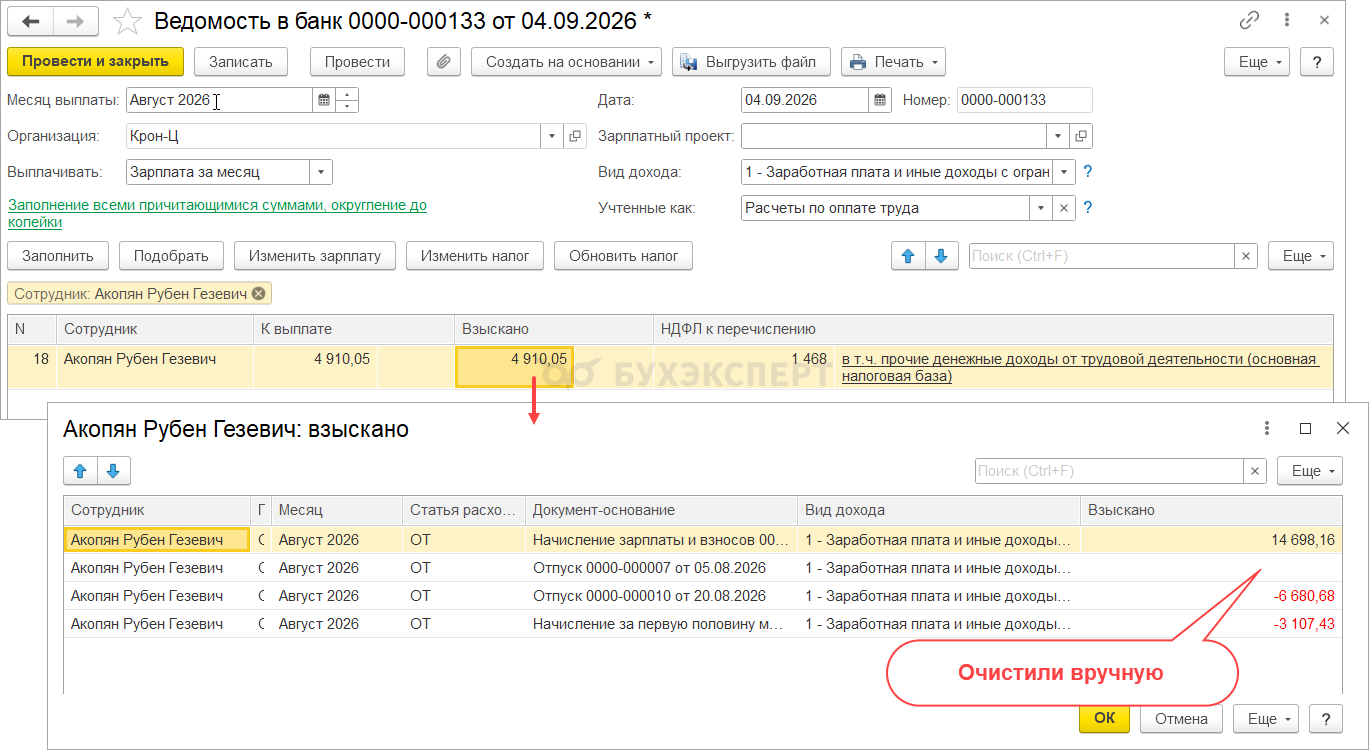This screenshot has height=750, width=1369.
Task: Save the document with Записать
Action: click(x=241, y=62)
